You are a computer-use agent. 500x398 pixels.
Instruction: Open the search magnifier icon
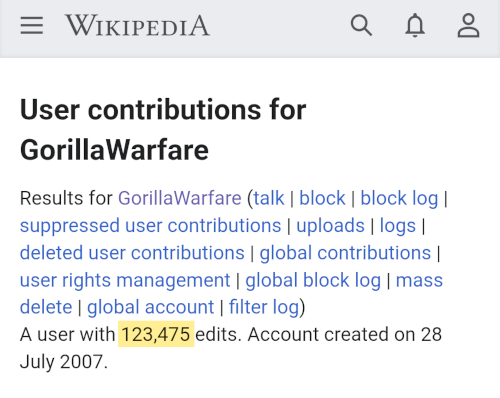pos(361,25)
